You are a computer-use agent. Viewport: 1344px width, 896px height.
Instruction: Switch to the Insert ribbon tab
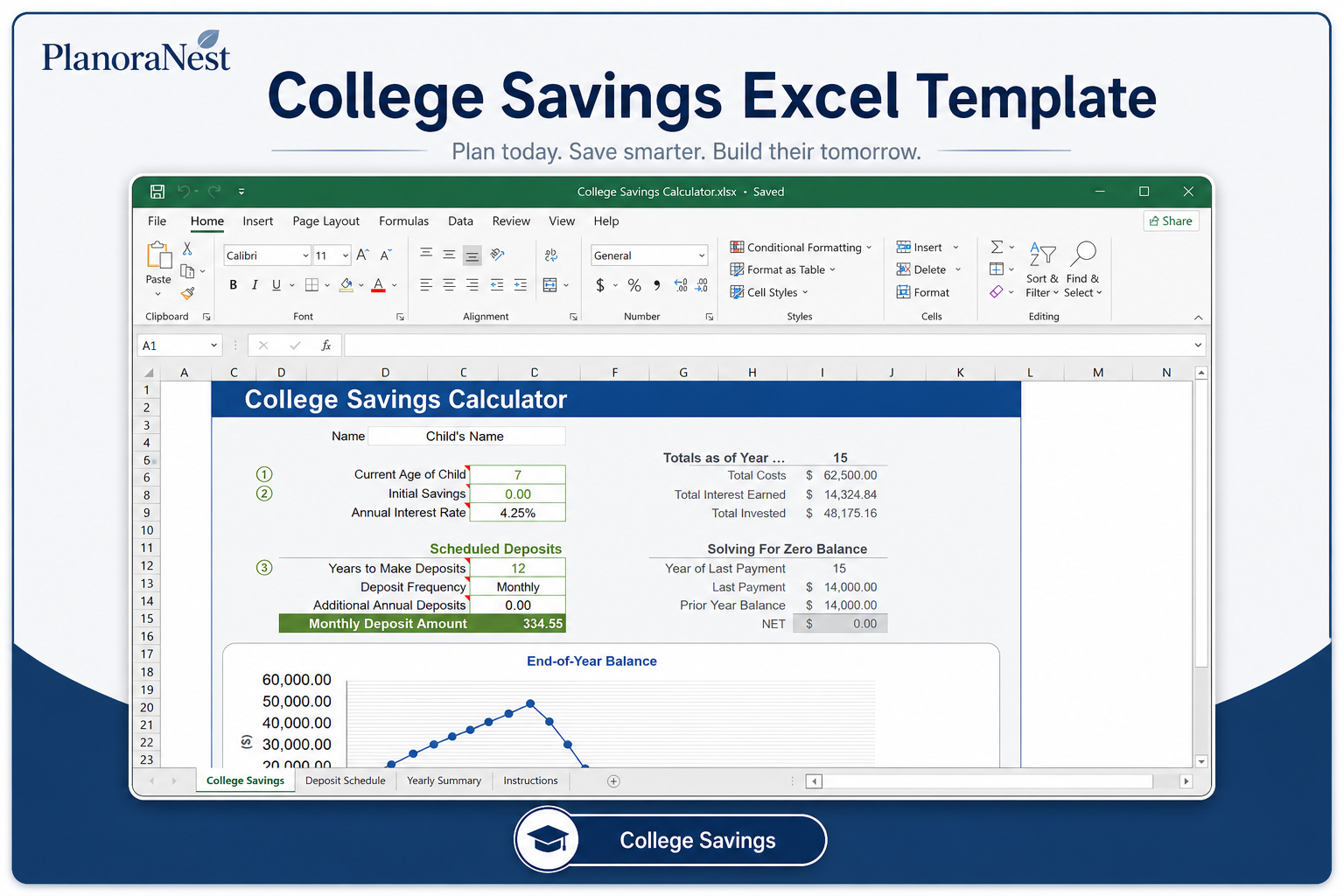(x=258, y=221)
